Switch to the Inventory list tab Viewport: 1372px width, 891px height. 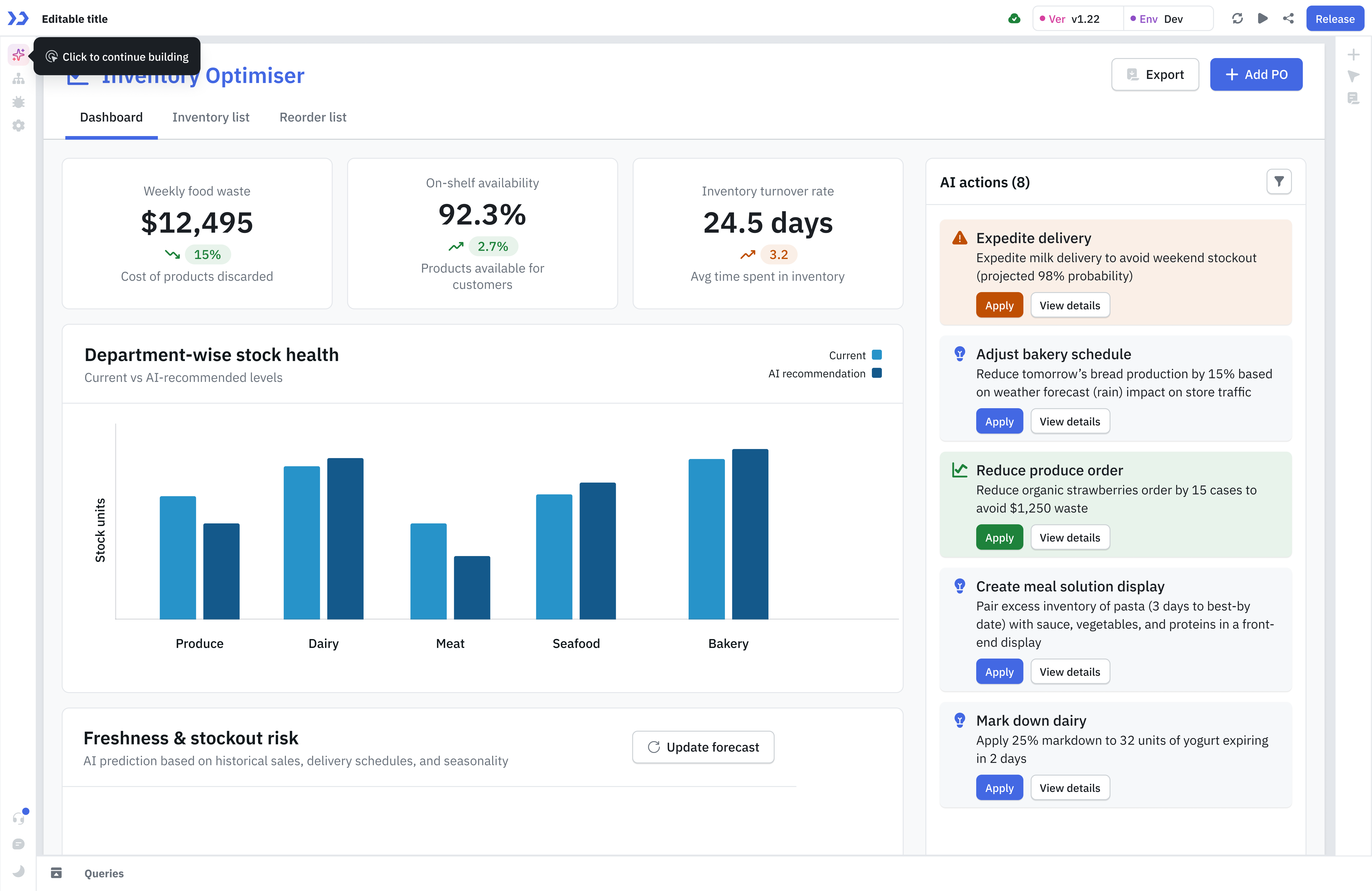coord(210,117)
